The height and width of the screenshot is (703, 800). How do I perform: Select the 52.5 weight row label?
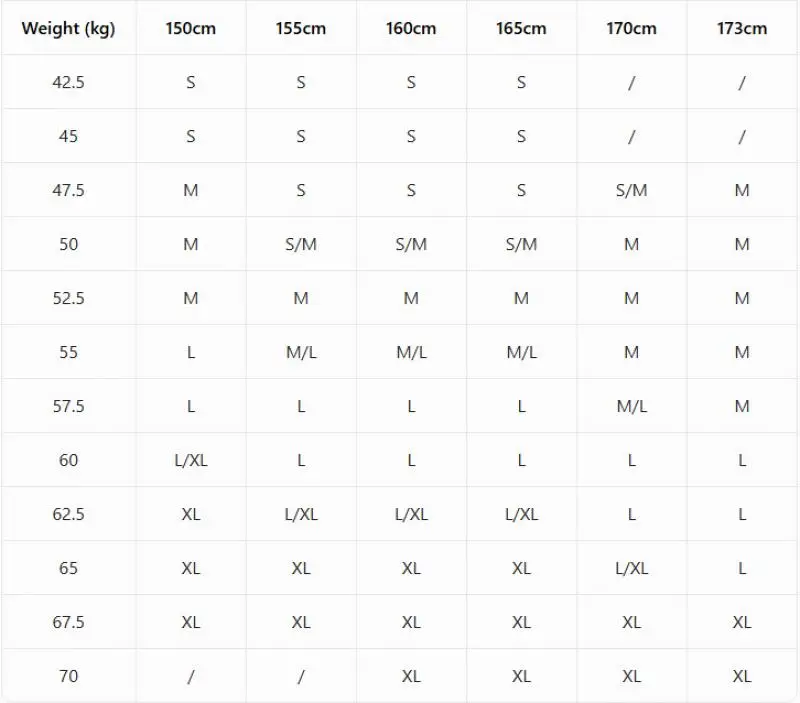pos(68,298)
